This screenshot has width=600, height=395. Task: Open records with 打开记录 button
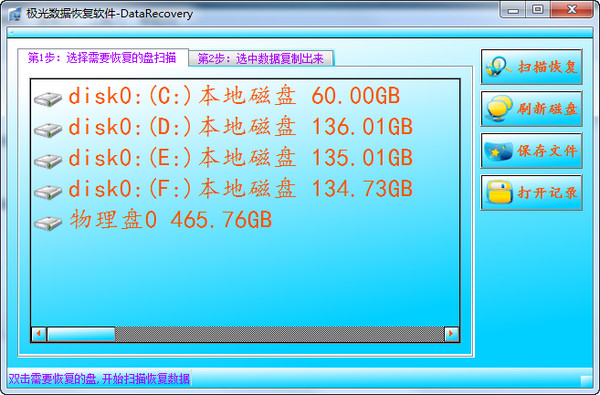pos(532,193)
